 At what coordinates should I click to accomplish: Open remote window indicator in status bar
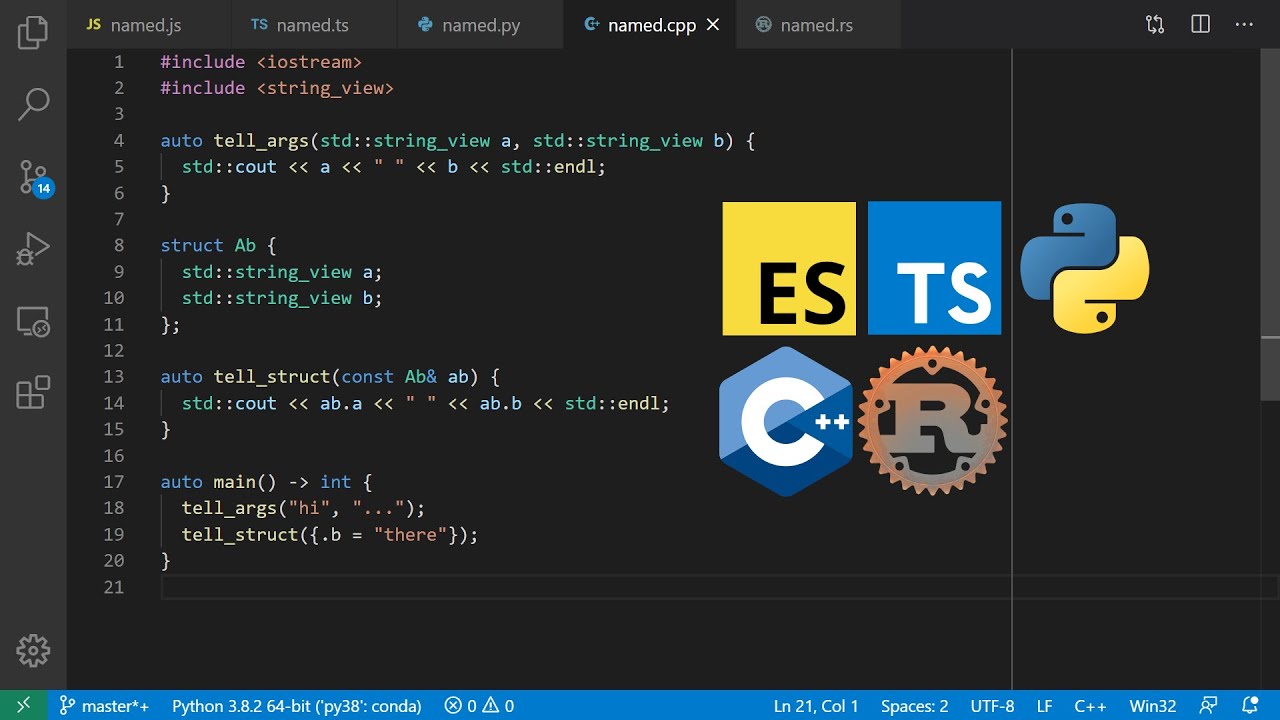(x=23, y=705)
